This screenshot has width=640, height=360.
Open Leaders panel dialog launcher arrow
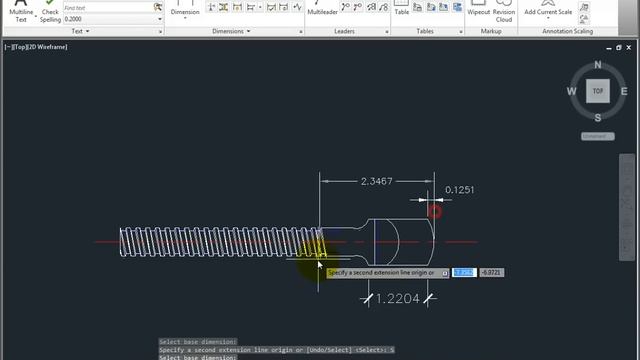(387, 31)
